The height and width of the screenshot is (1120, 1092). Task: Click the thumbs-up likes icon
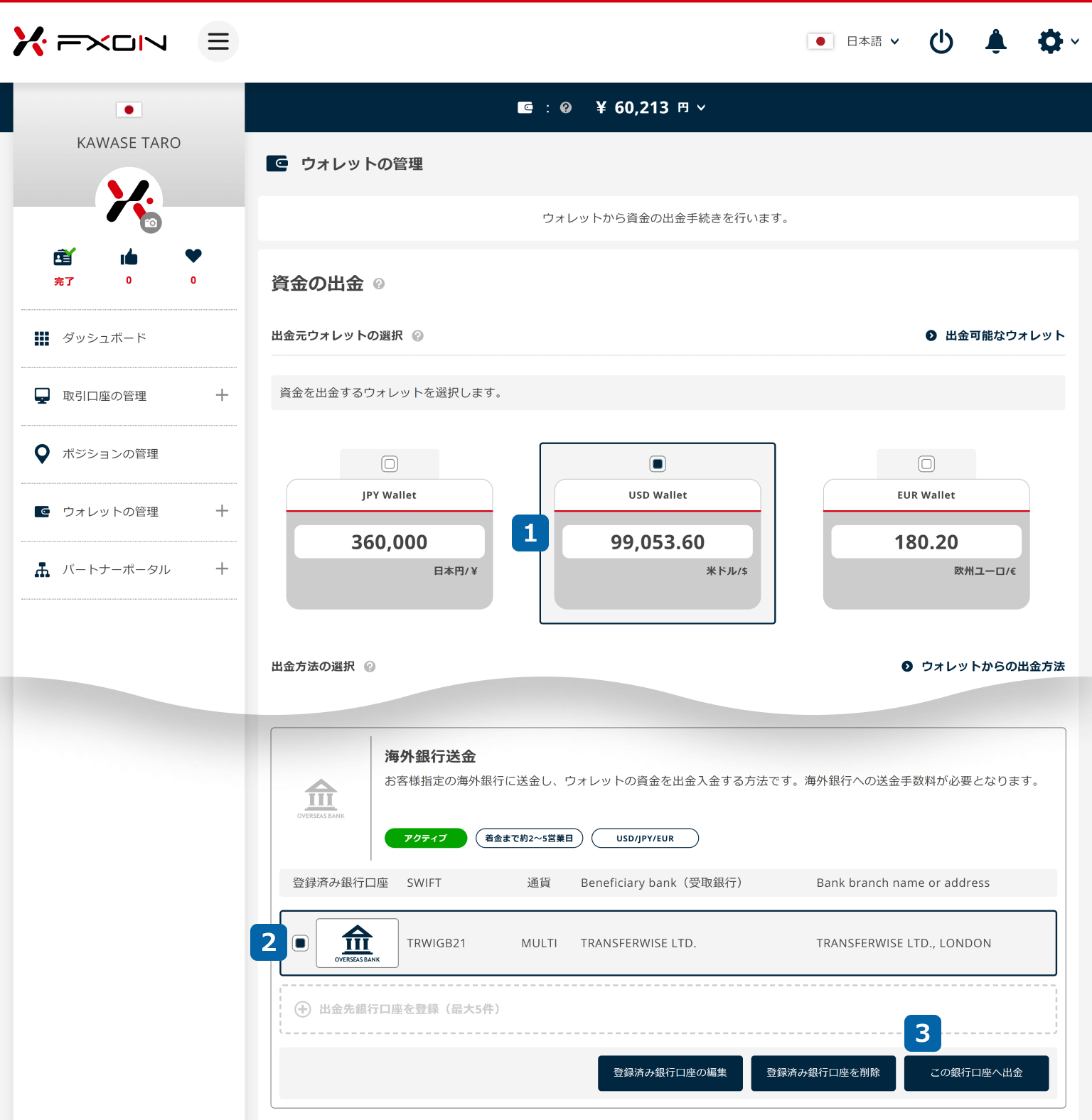[129, 257]
